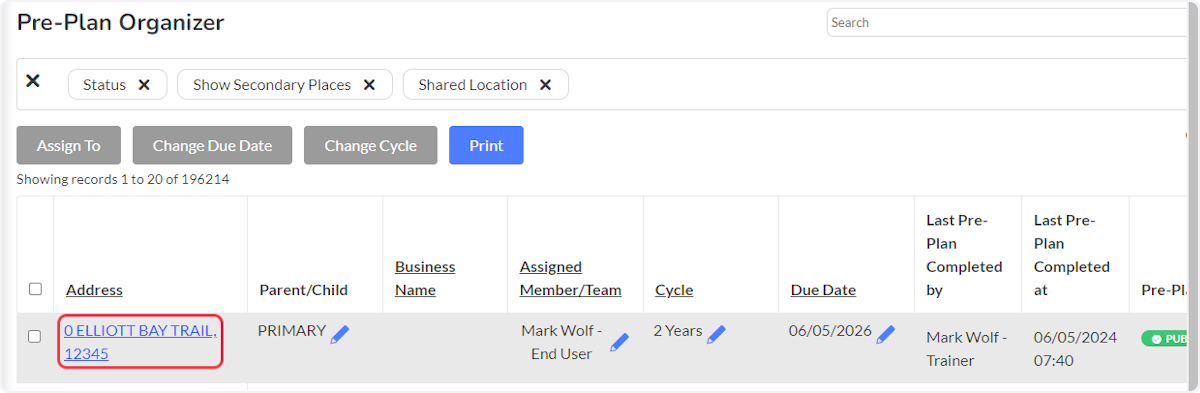This screenshot has height=393, width=1200.
Task: Sort table by Address column header
Action: click(94, 290)
